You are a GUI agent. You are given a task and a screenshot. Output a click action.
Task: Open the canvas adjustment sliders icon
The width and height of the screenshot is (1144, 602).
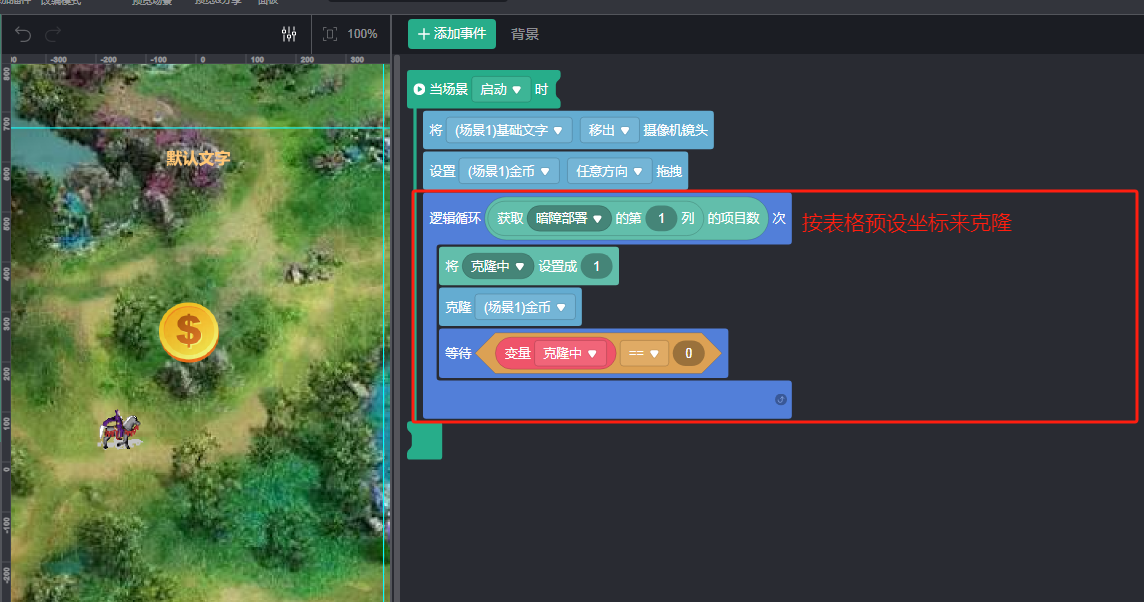[289, 34]
